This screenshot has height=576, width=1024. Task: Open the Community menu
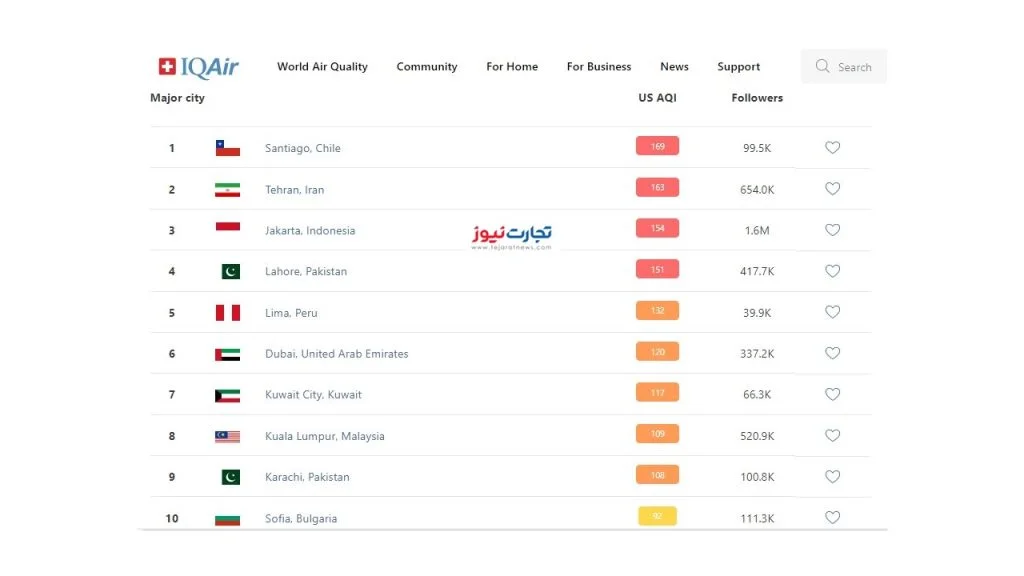pyautogui.click(x=426, y=67)
